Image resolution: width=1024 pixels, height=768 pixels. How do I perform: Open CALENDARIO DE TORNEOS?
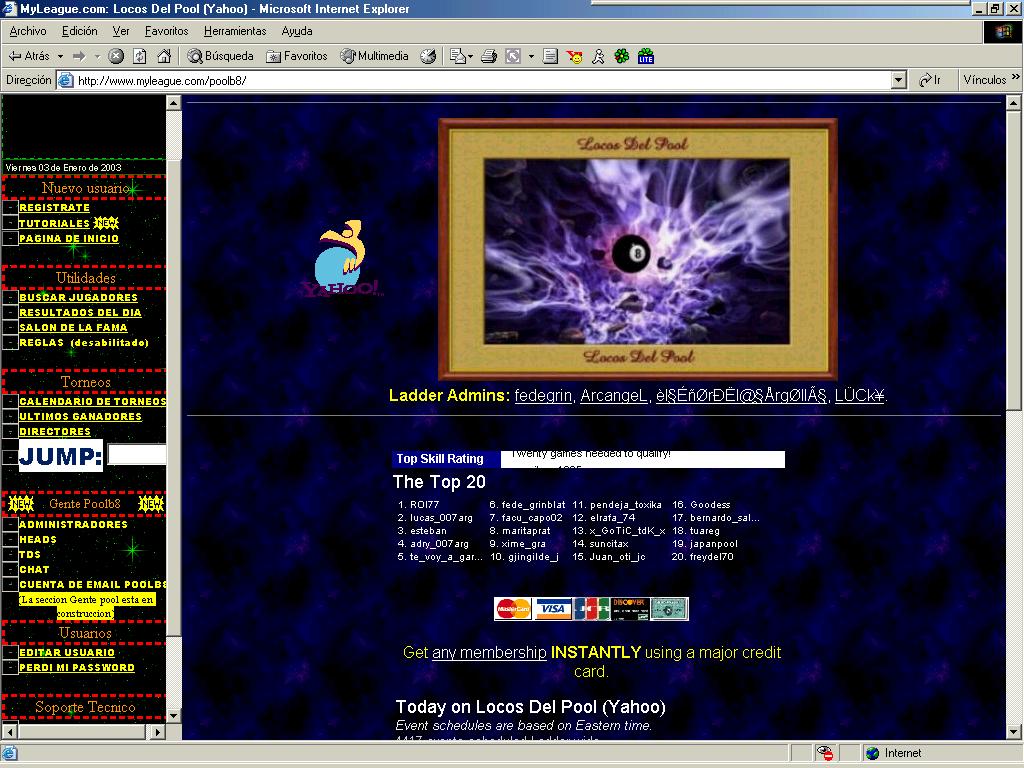coord(93,401)
